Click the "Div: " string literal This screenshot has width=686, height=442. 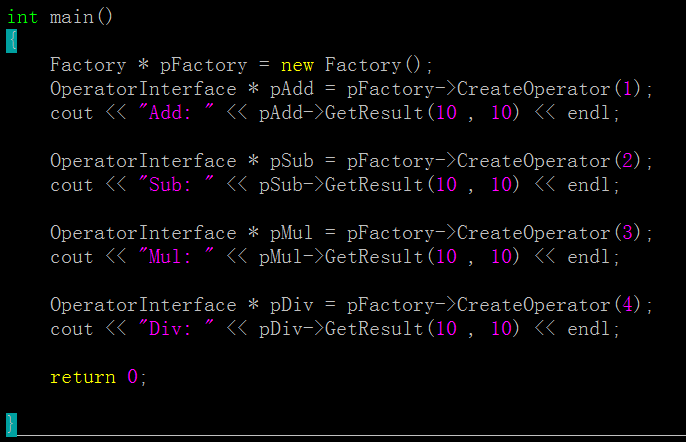point(177,328)
